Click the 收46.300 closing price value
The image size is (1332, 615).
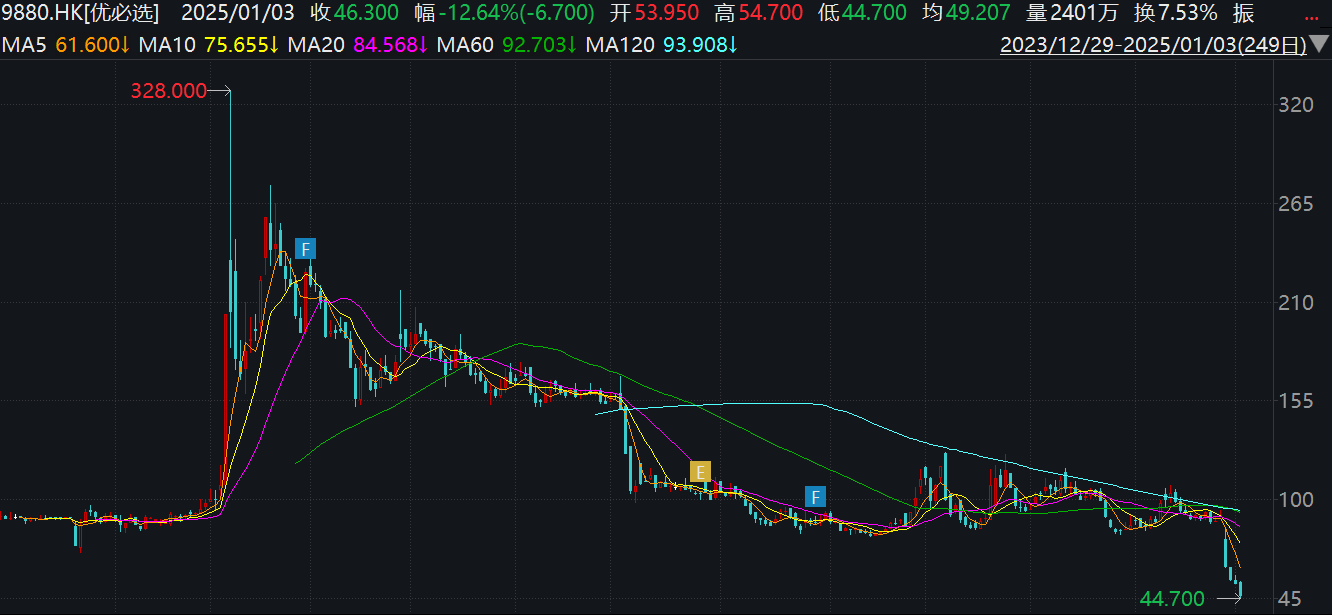click(x=353, y=14)
